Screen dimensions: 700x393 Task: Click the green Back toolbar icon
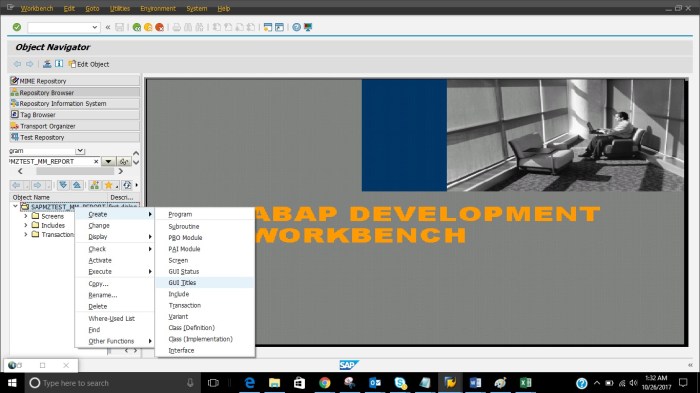[x=137, y=27]
